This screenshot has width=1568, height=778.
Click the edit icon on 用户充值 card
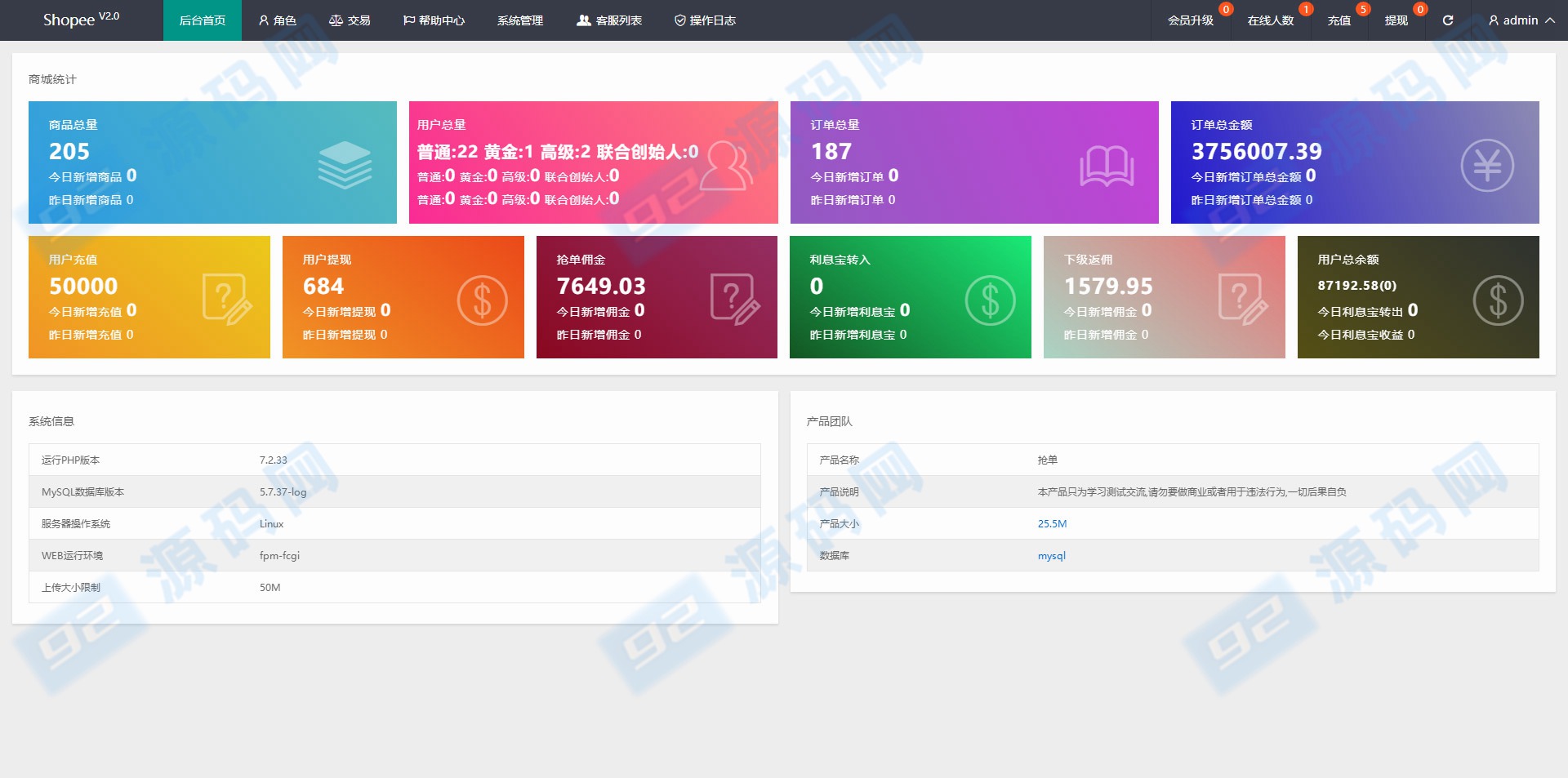(226, 300)
